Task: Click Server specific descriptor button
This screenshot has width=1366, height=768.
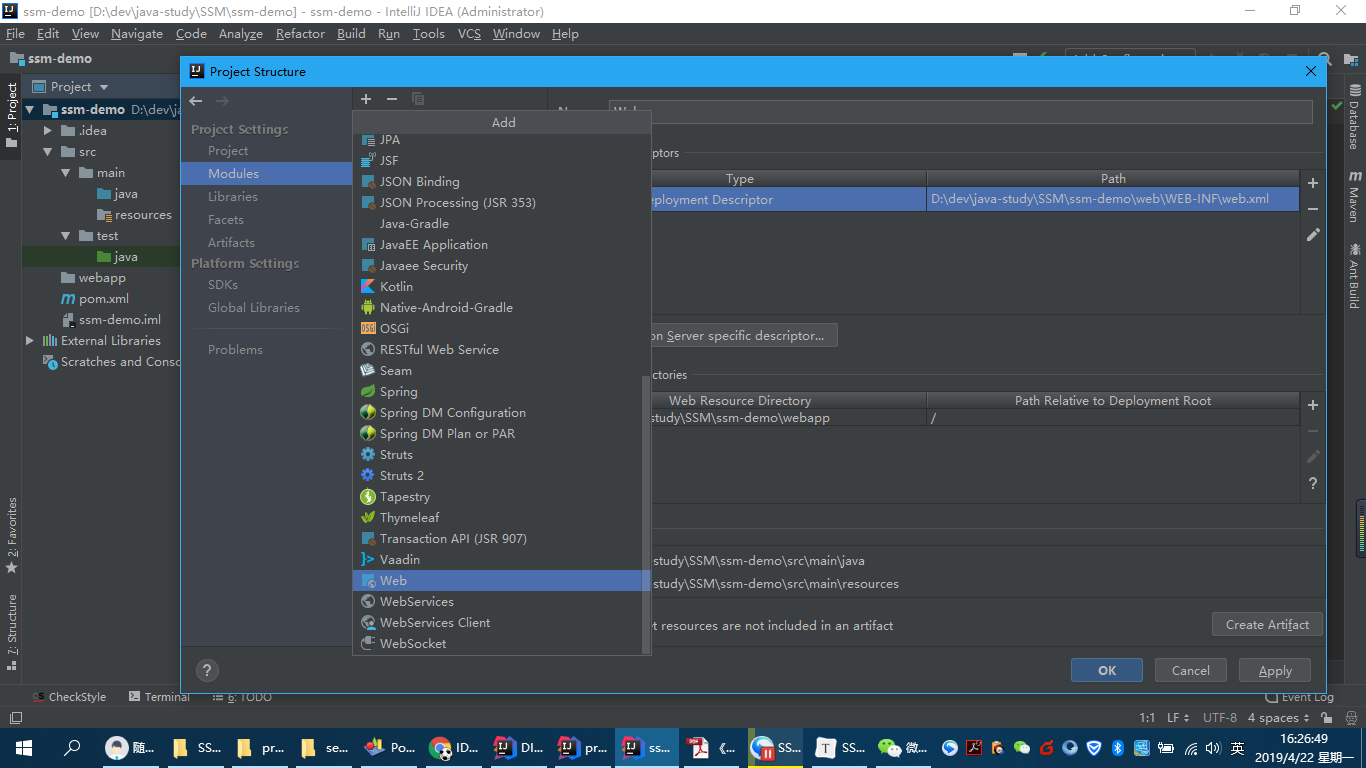Action: [745, 335]
